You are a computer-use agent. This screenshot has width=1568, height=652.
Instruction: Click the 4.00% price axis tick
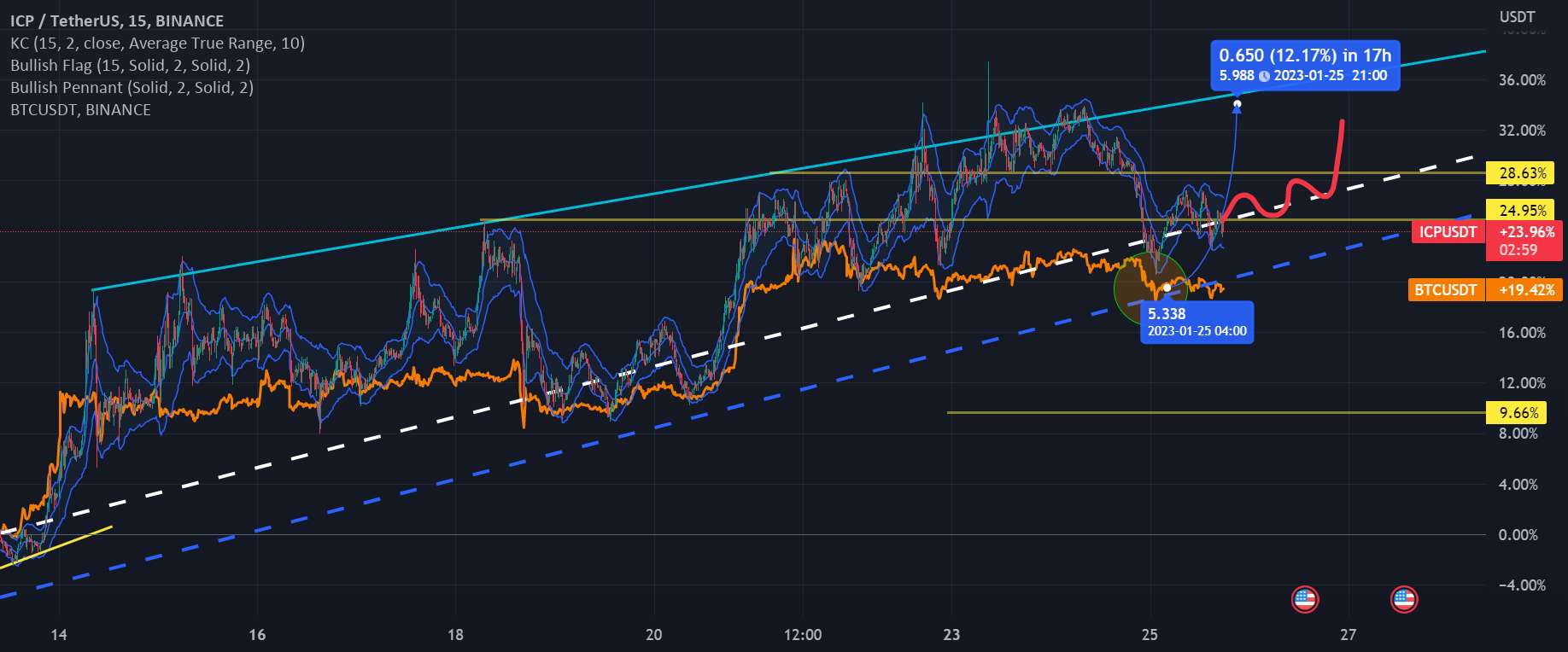pos(1518,485)
